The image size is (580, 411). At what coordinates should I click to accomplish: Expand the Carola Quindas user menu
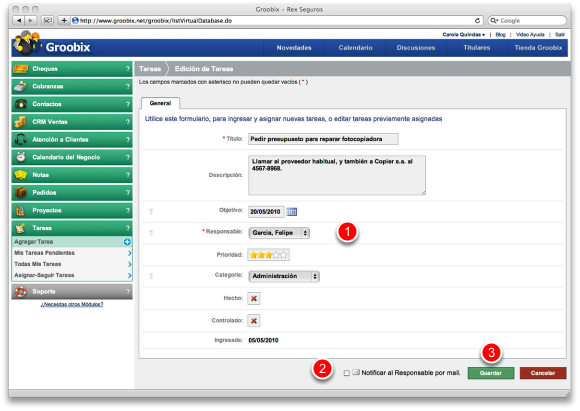(x=463, y=34)
